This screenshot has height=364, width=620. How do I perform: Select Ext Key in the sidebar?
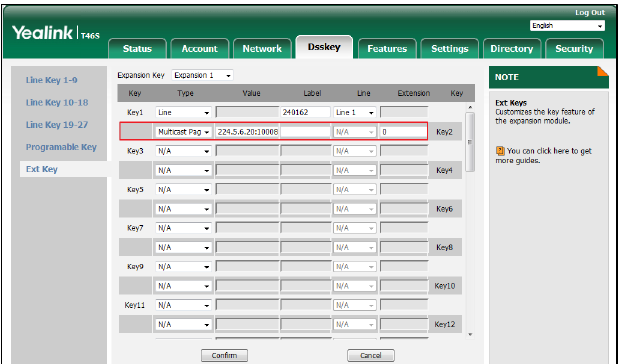[x=42, y=169]
